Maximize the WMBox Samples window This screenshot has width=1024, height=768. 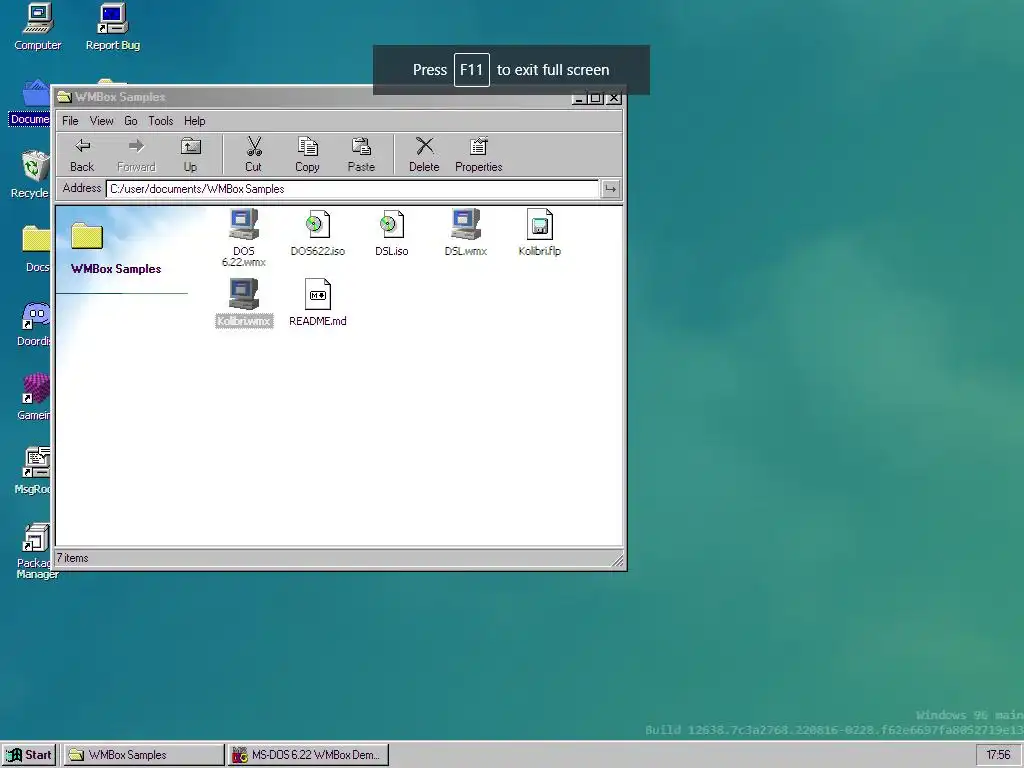point(595,98)
